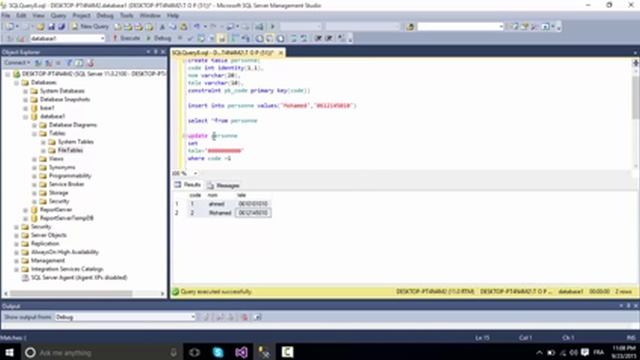
Task: Click the Open File folder icon in toolbar
Action: point(40,27)
